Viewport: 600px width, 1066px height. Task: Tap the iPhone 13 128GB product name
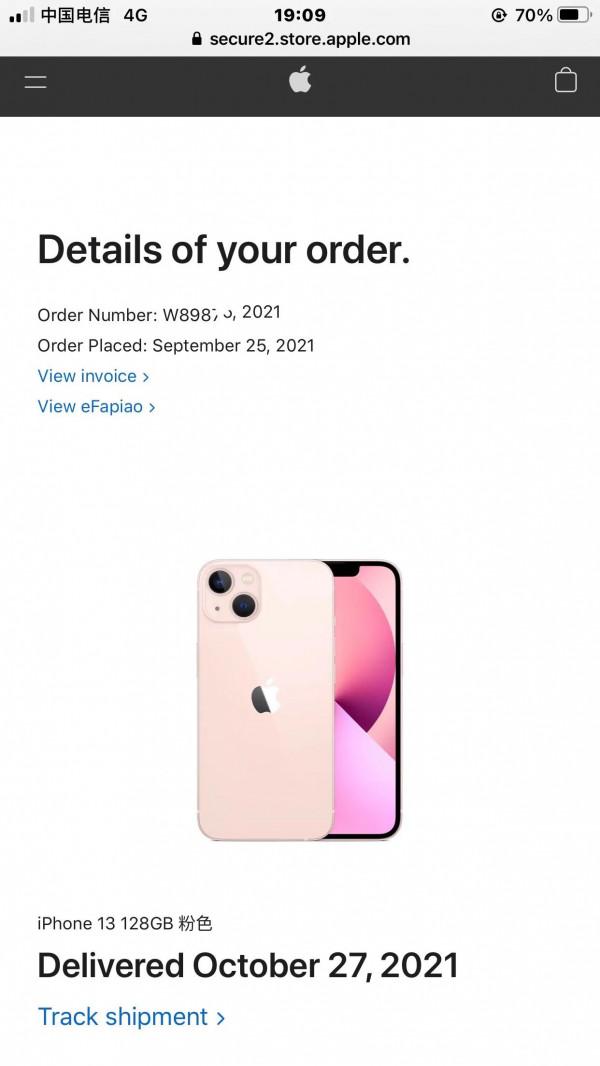(125, 923)
